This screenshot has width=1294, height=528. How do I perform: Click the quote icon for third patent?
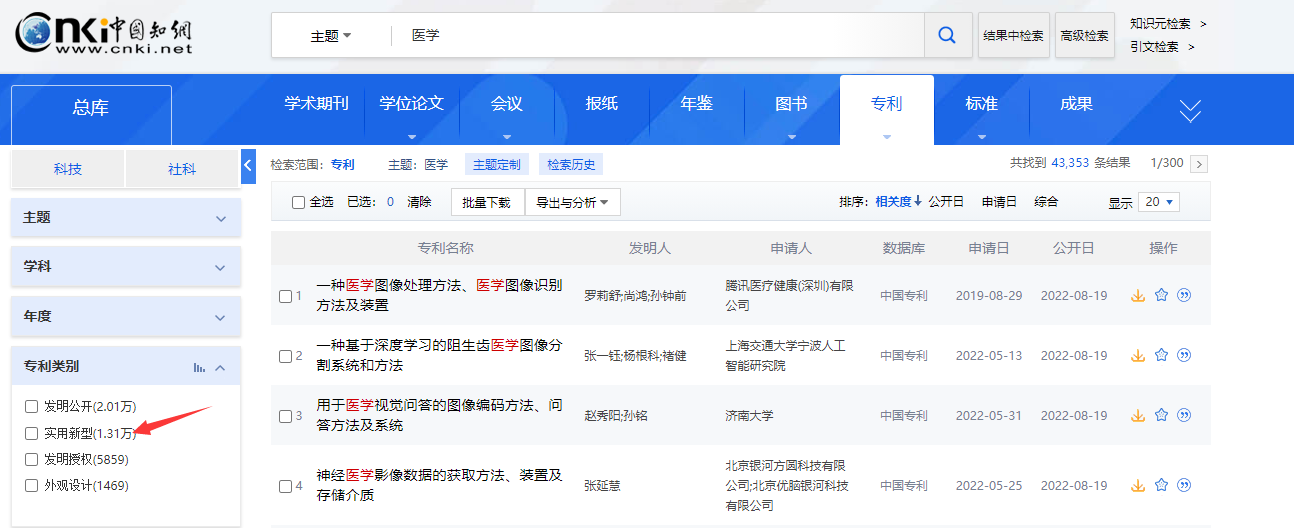pyautogui.click(x=1184, y=415)
